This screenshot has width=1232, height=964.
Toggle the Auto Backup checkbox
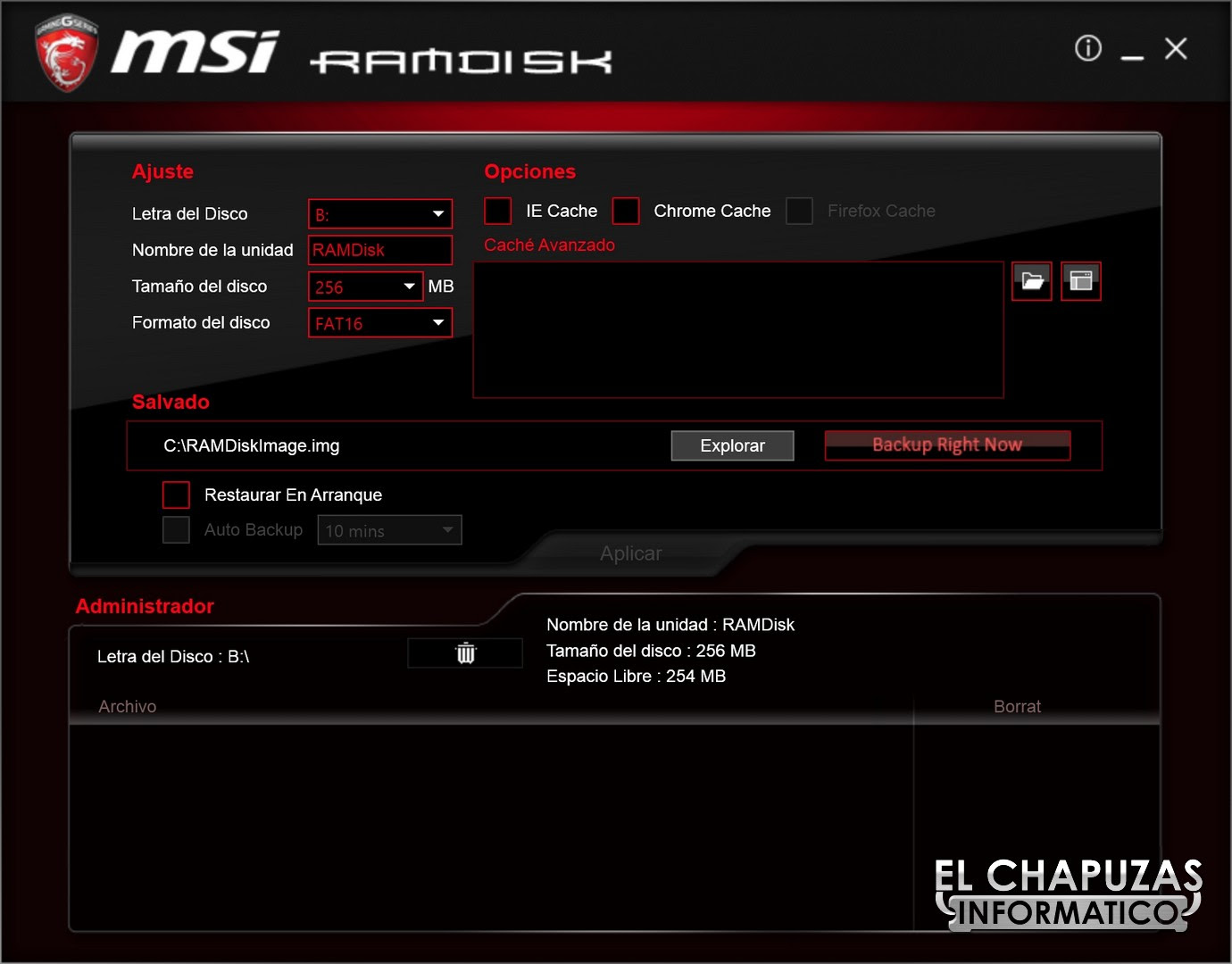pos(176,529)
